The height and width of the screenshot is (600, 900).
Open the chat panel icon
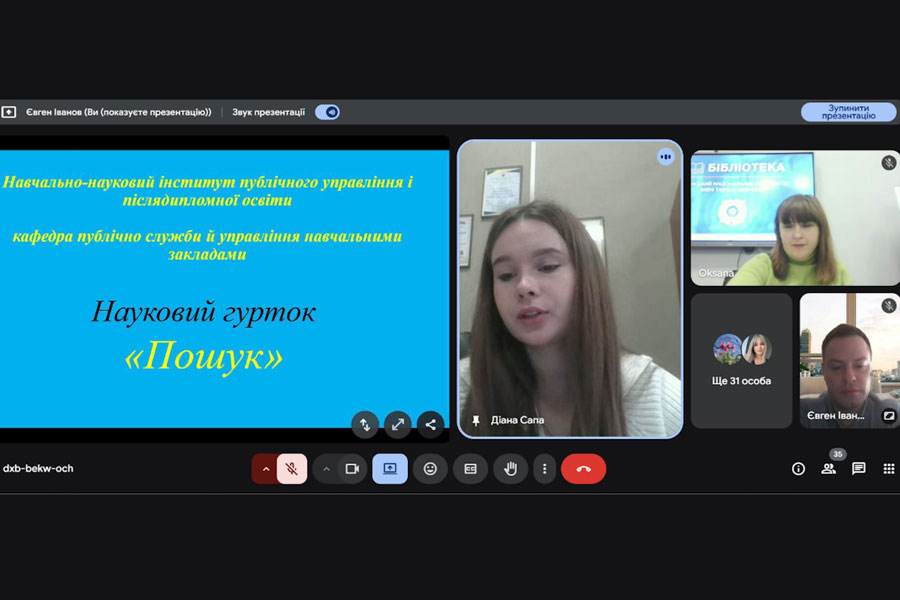[859, 469]
